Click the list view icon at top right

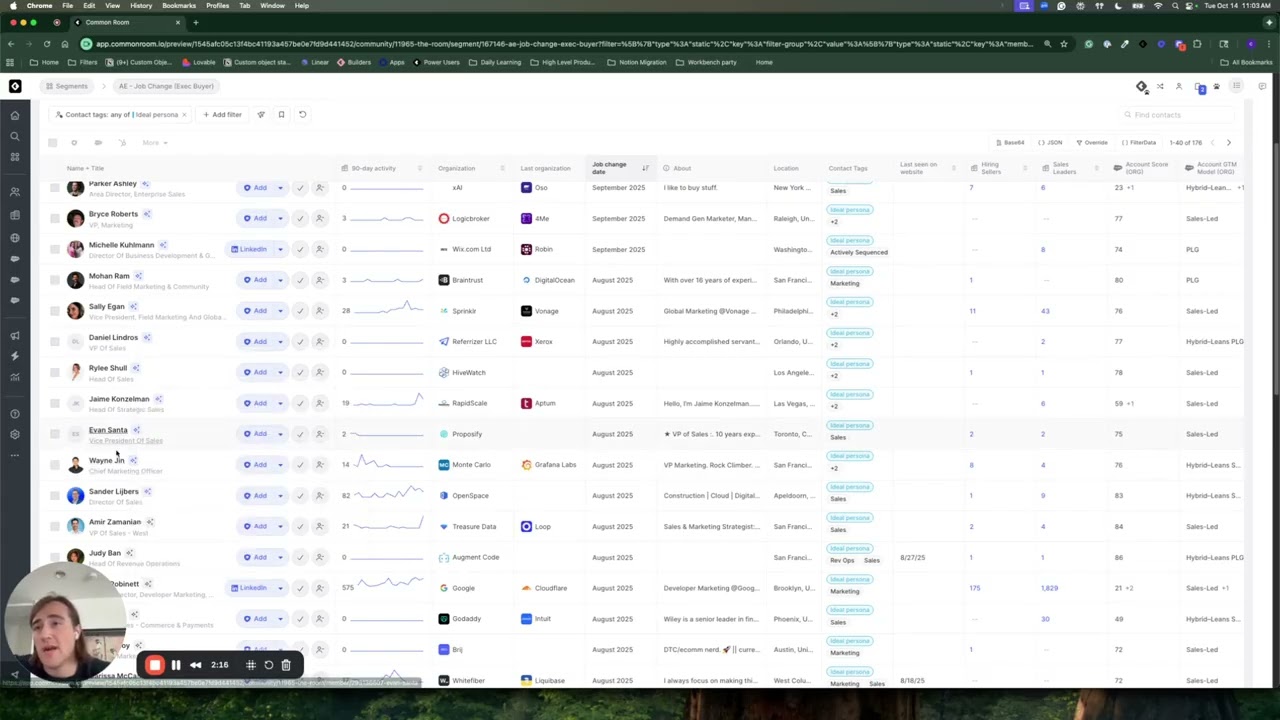point(1236,86)
